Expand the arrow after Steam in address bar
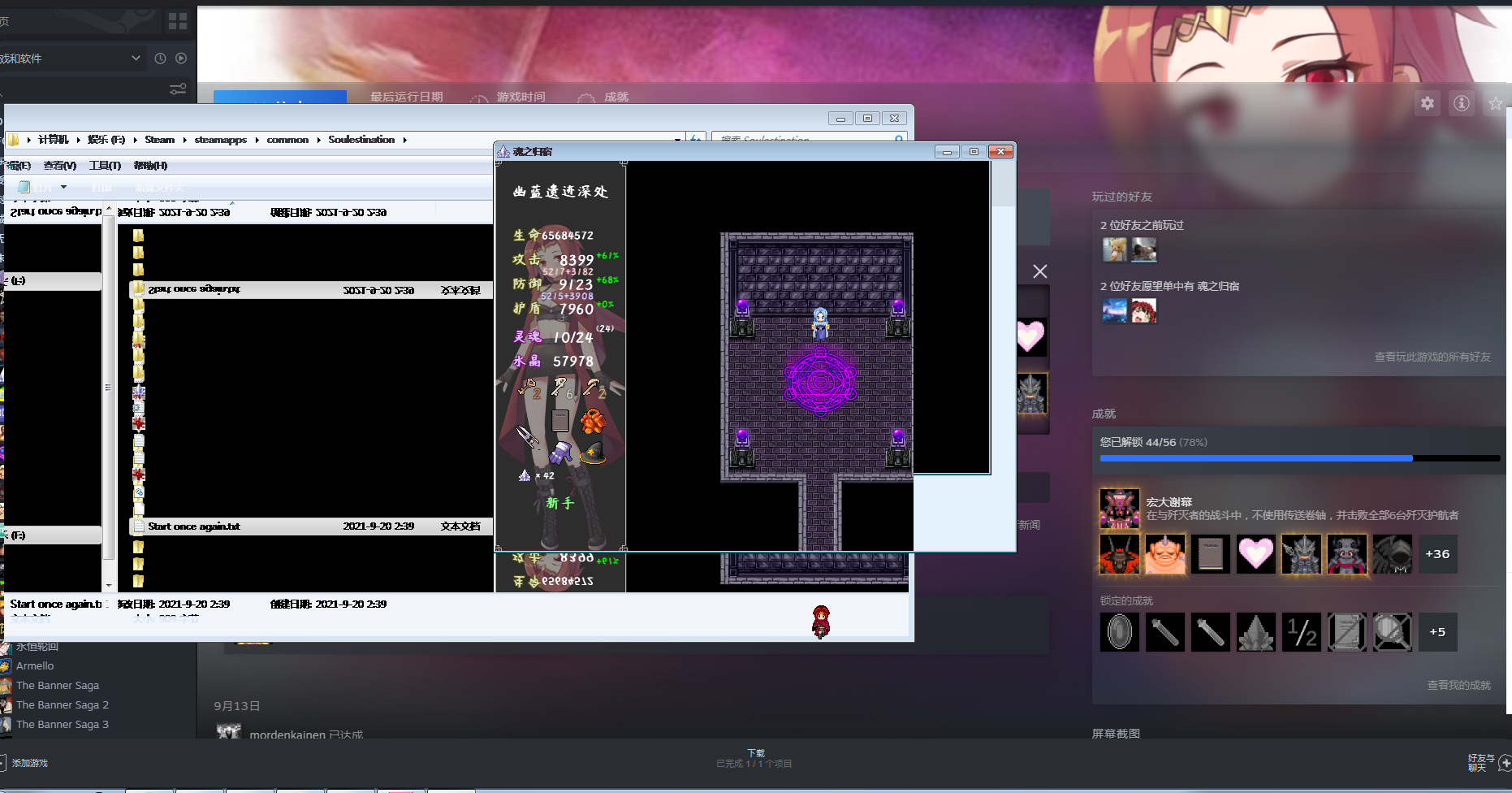The width and height of the screenshot is (1512, 793). pyautogui.click(x=184, y=140)
